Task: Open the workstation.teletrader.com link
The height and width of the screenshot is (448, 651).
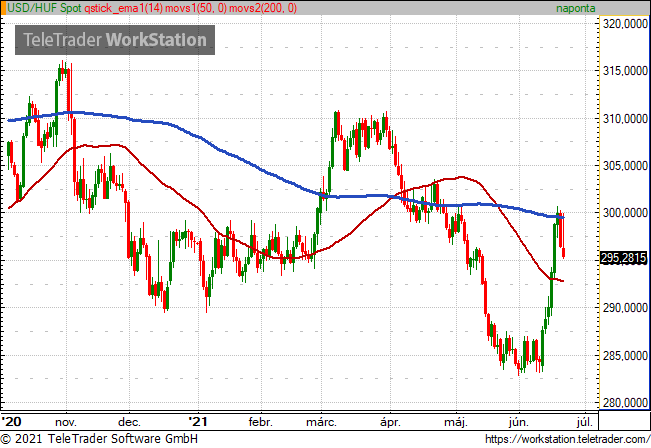Action: (567, 439)
